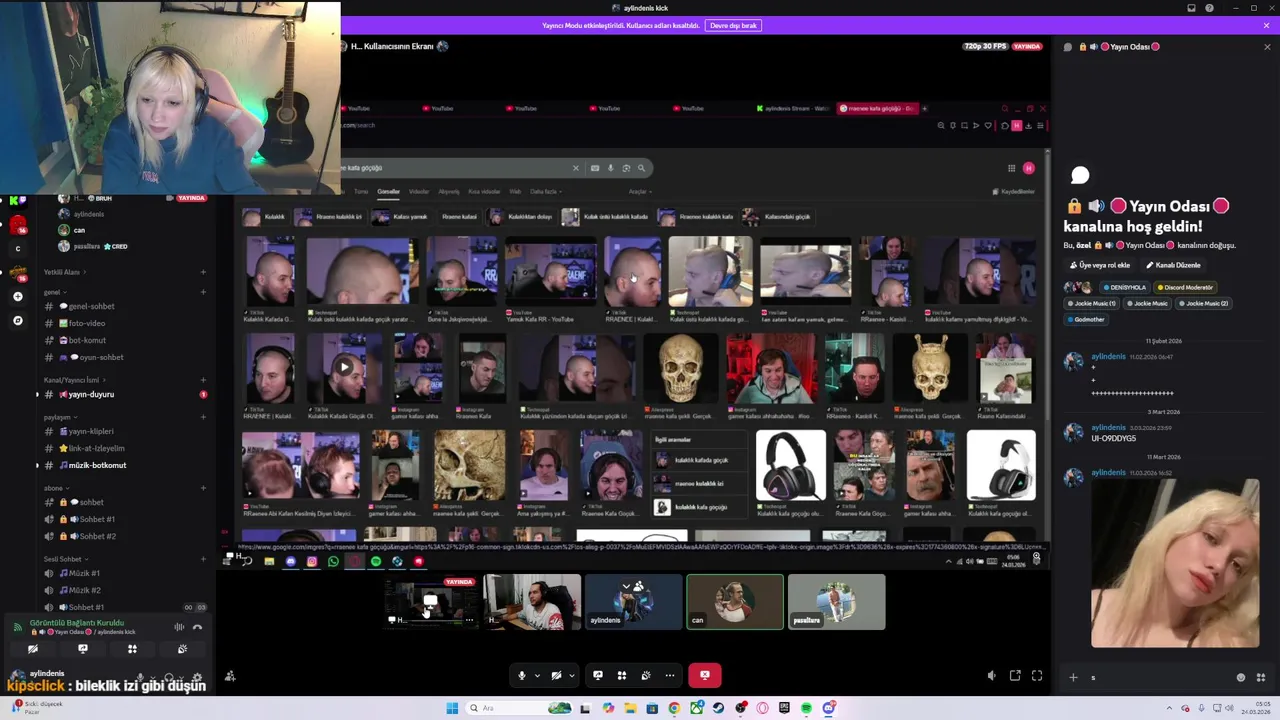Click Share Your Screen in call controls
Viewport: 1280px width, 720px height.
click(598, 675)
